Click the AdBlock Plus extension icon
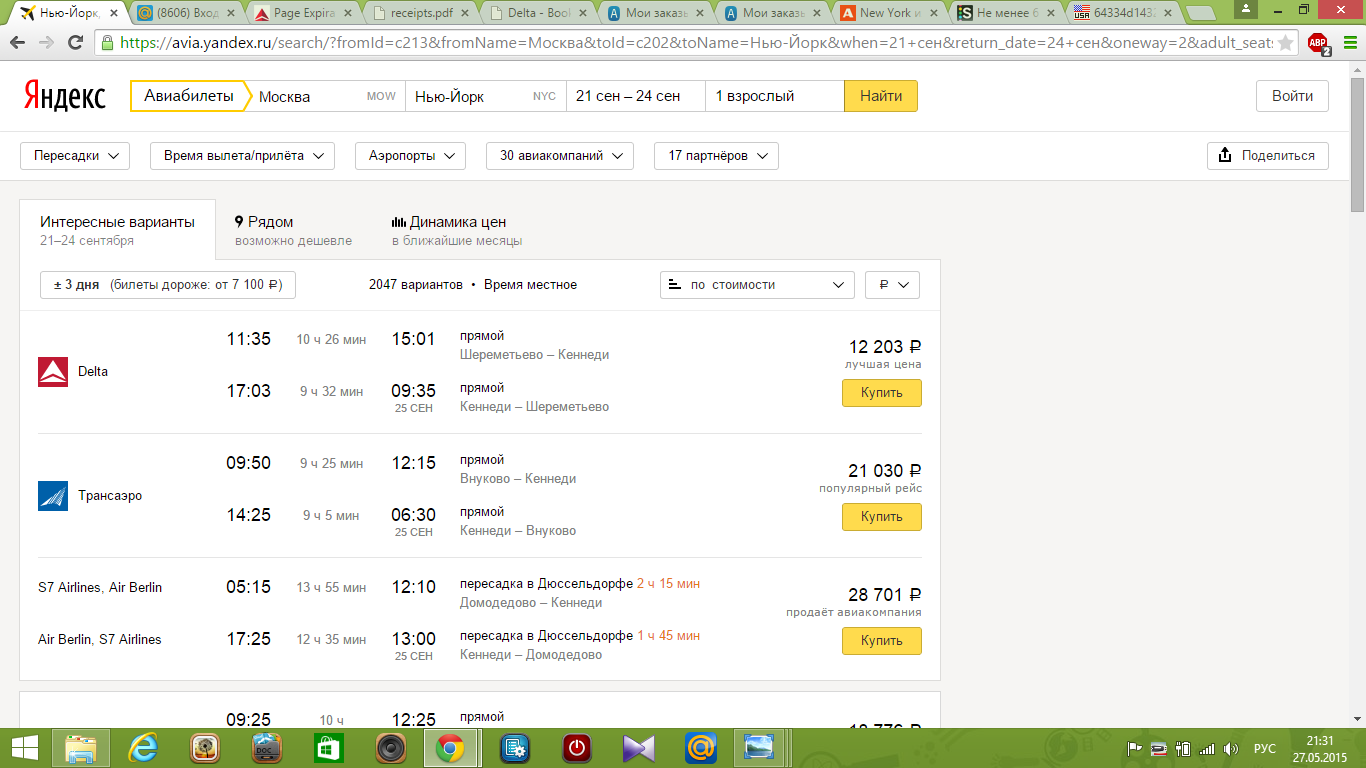The height and width of the screenshot is (768, 1366). pyautogui.click(x=1318, y=44)
